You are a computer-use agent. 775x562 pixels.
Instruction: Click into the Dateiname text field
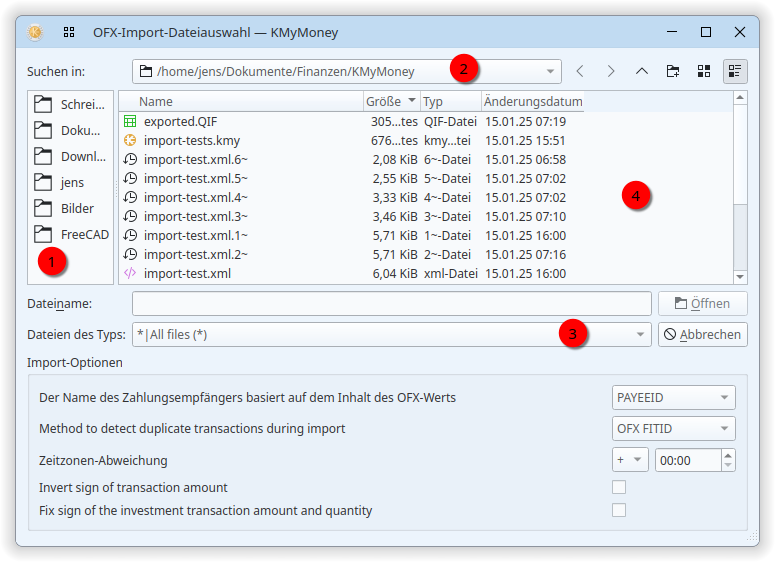point(391,303)
